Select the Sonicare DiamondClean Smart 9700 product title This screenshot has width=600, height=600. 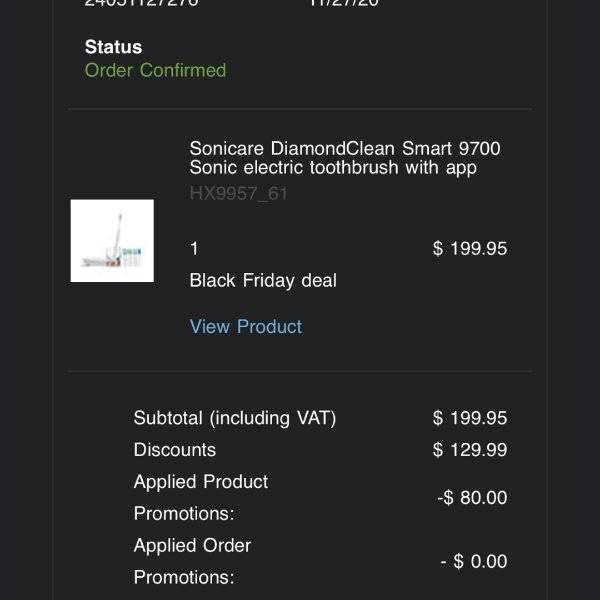(345, 148)
